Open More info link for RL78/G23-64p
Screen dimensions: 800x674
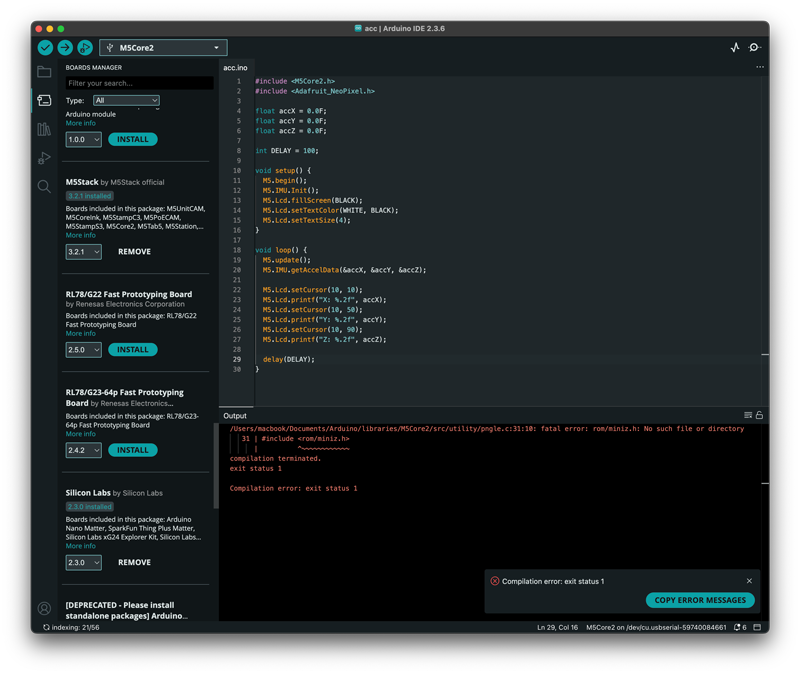pyautogui.click(x=81, y=434)
